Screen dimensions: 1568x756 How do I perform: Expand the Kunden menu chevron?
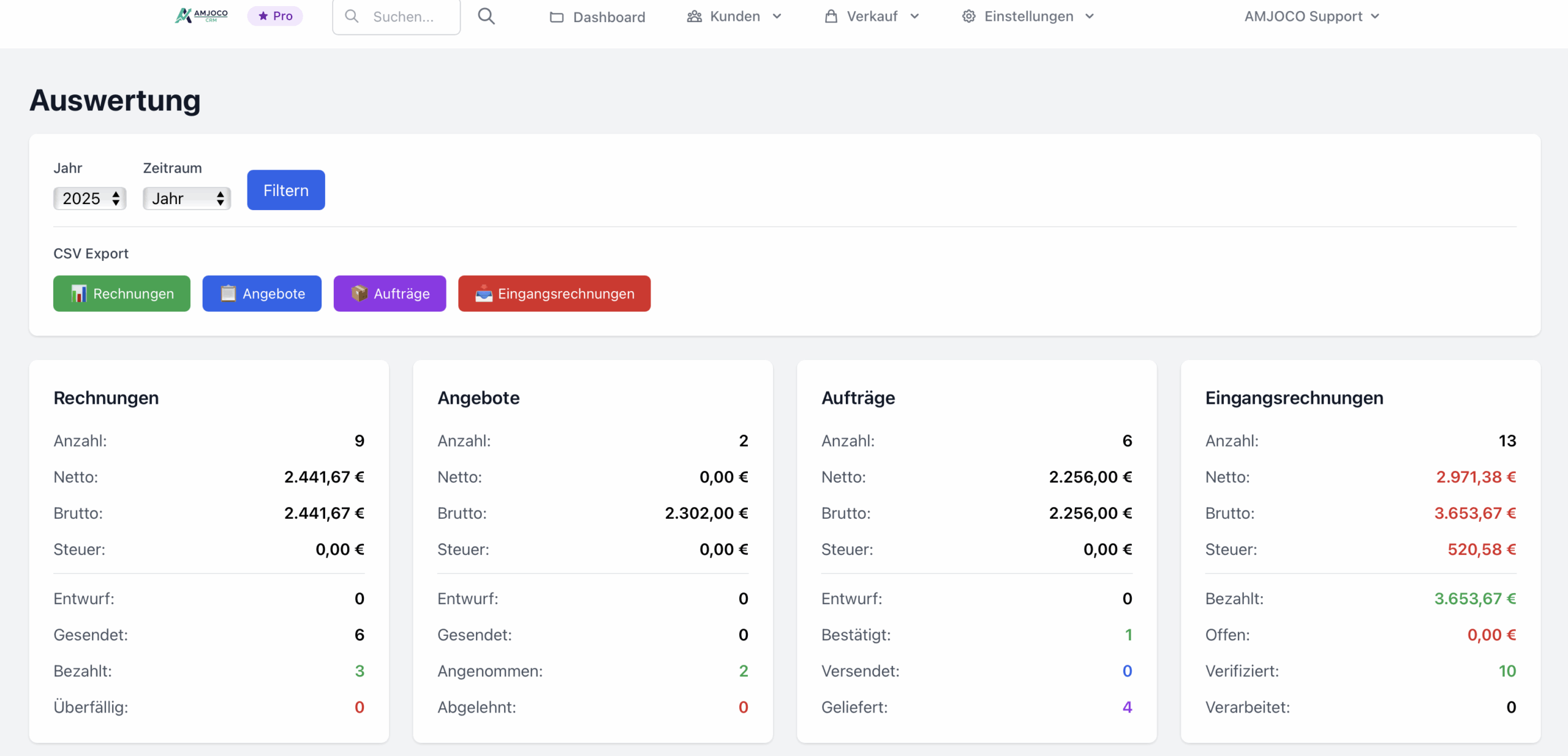tap(777, 17)
